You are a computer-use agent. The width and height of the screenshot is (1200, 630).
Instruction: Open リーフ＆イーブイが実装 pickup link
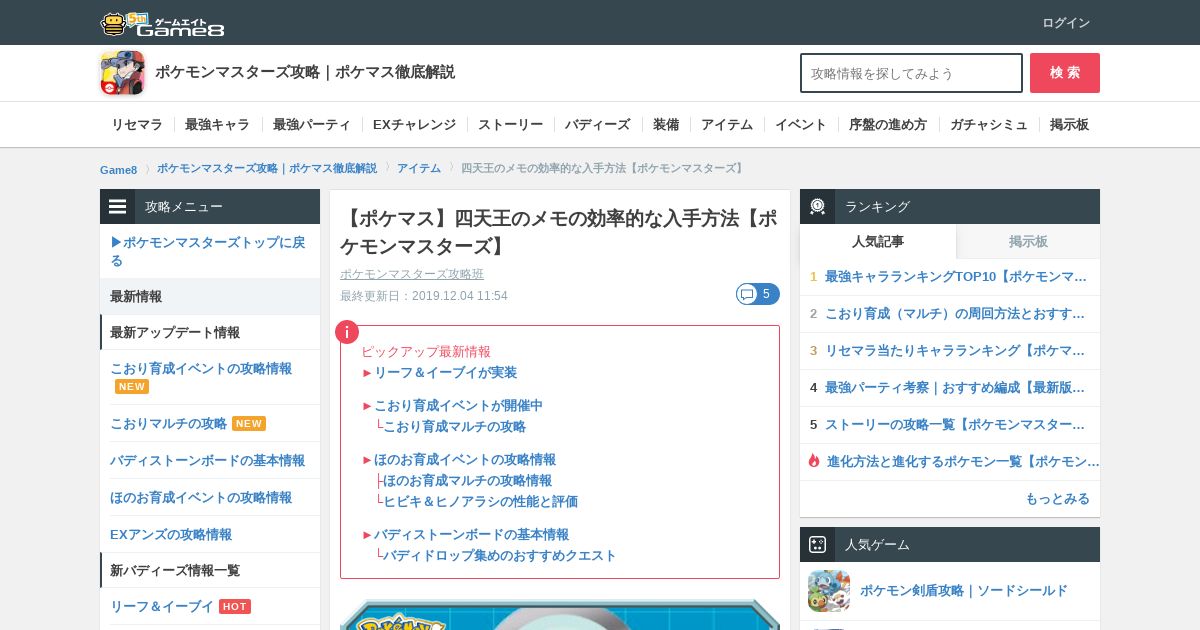[445, 372]
